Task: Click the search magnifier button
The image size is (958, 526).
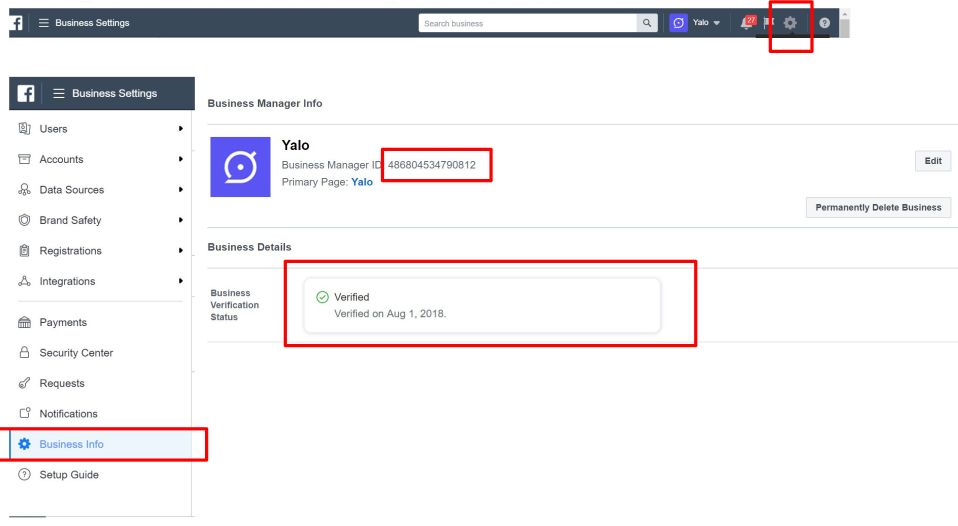Action: pos(646,23)
